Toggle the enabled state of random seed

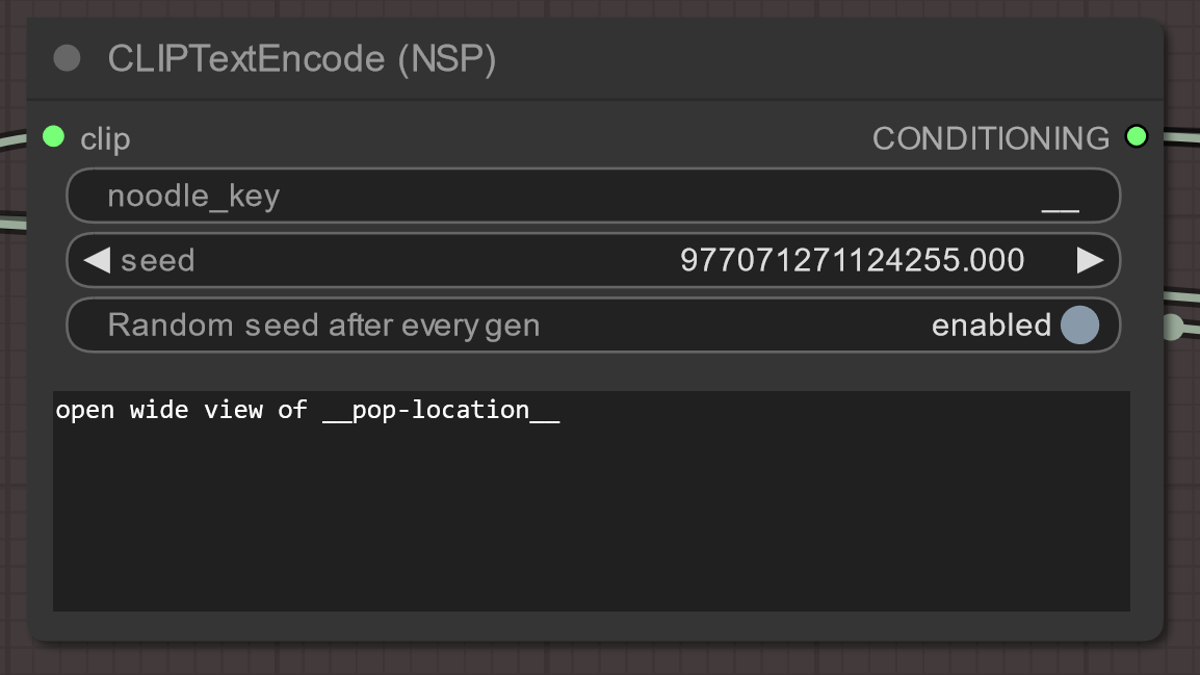coord(1078,324)
